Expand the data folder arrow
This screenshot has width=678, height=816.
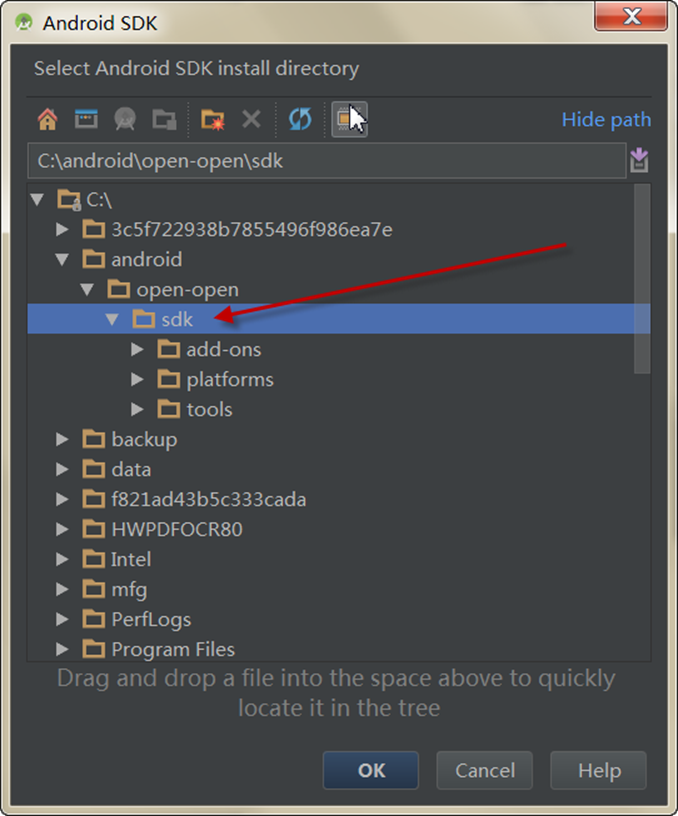[62, 469]
